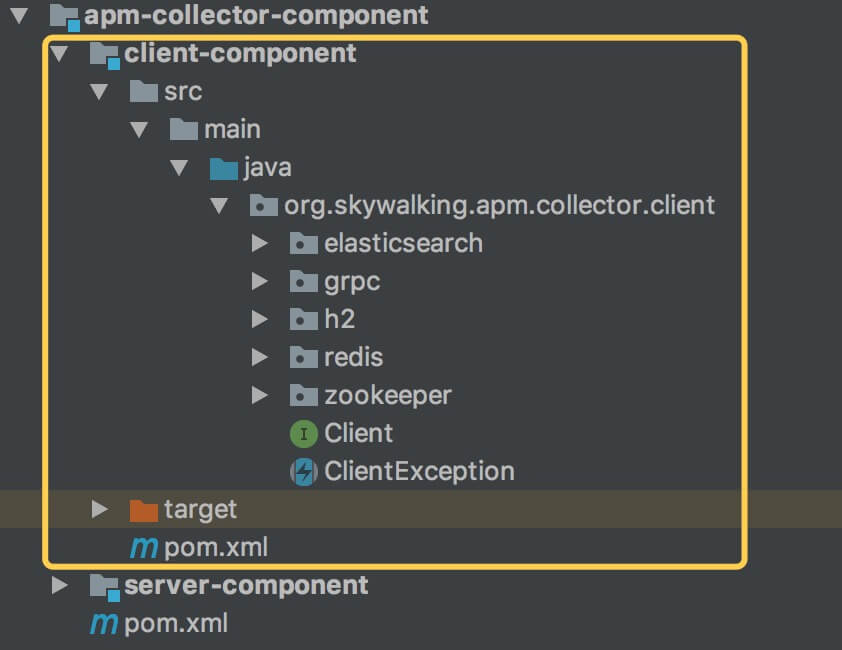Expand the target folder

[x=99, y=509]
